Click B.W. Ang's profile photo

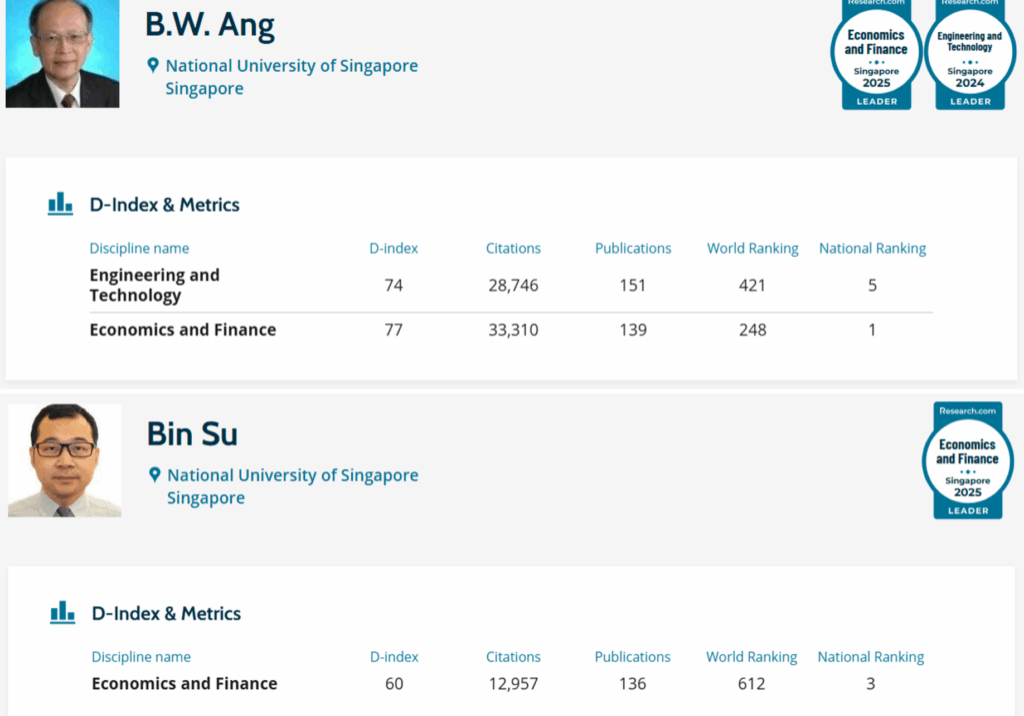tap(62, 53)
